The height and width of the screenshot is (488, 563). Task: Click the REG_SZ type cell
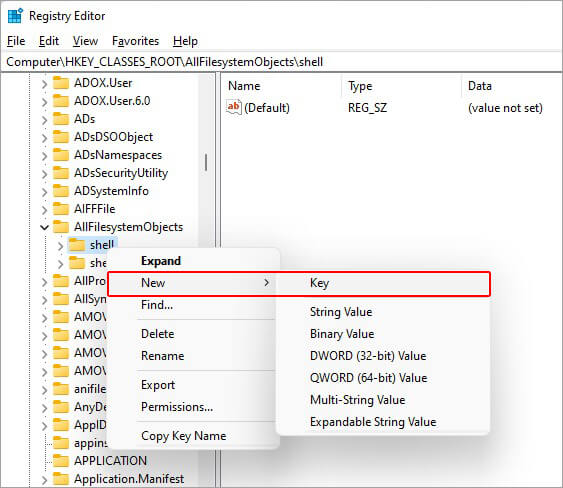click(367, 108)
